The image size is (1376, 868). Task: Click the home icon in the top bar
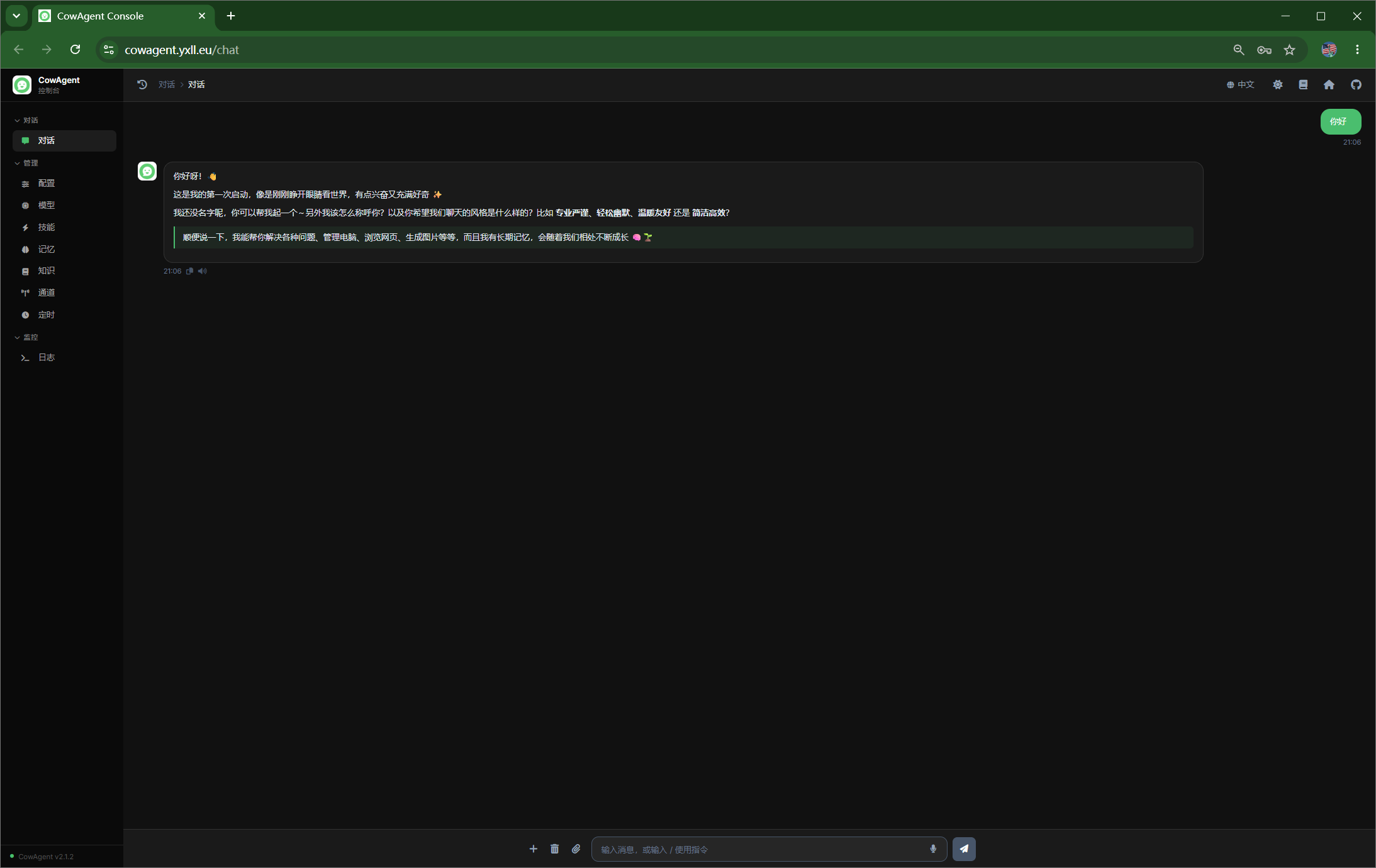click(1329, 84)
